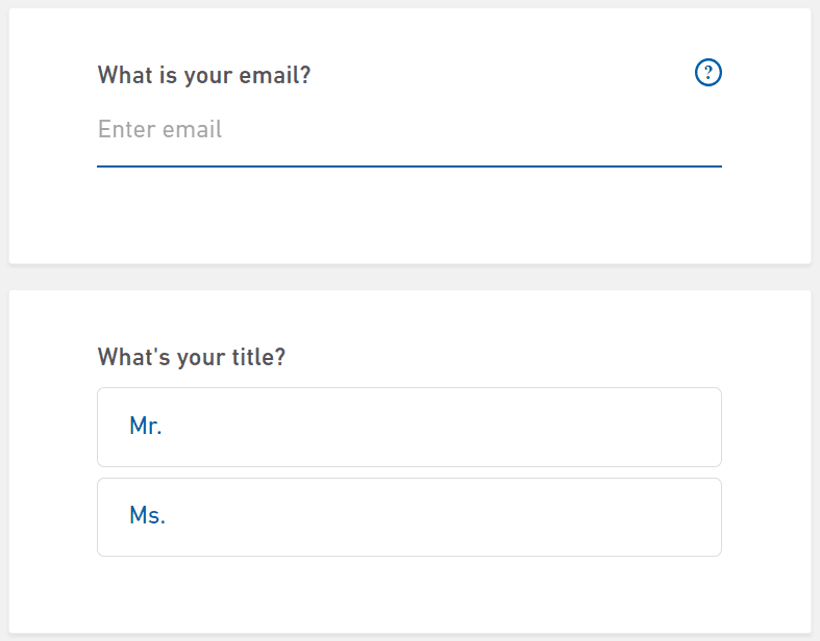Screen dimensions: 820x641
Task: Click into the Enter email field
Action: (x=408, y=130)
